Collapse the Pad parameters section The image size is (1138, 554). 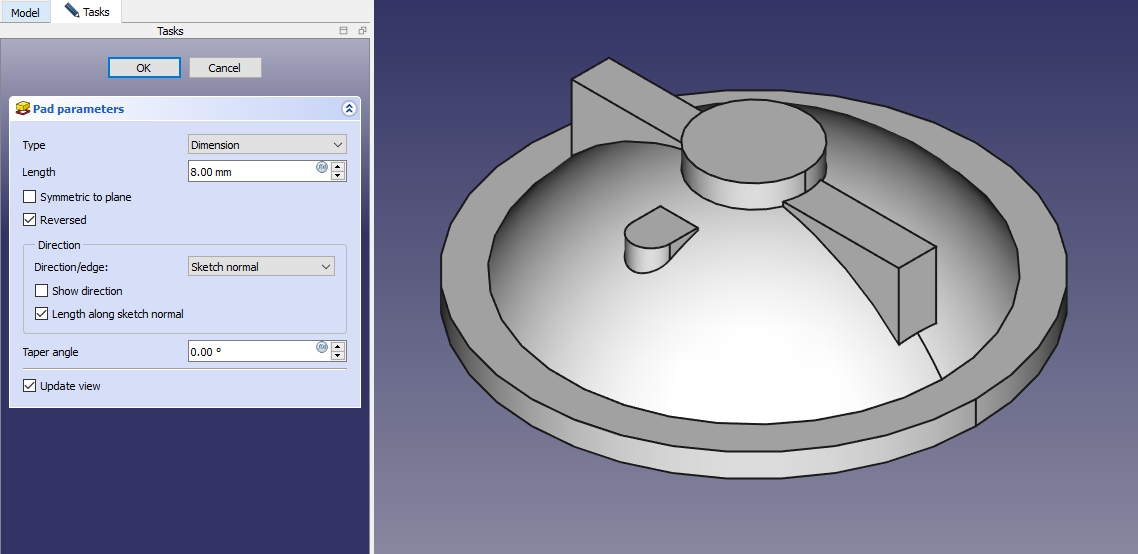(x=348, y=108)
